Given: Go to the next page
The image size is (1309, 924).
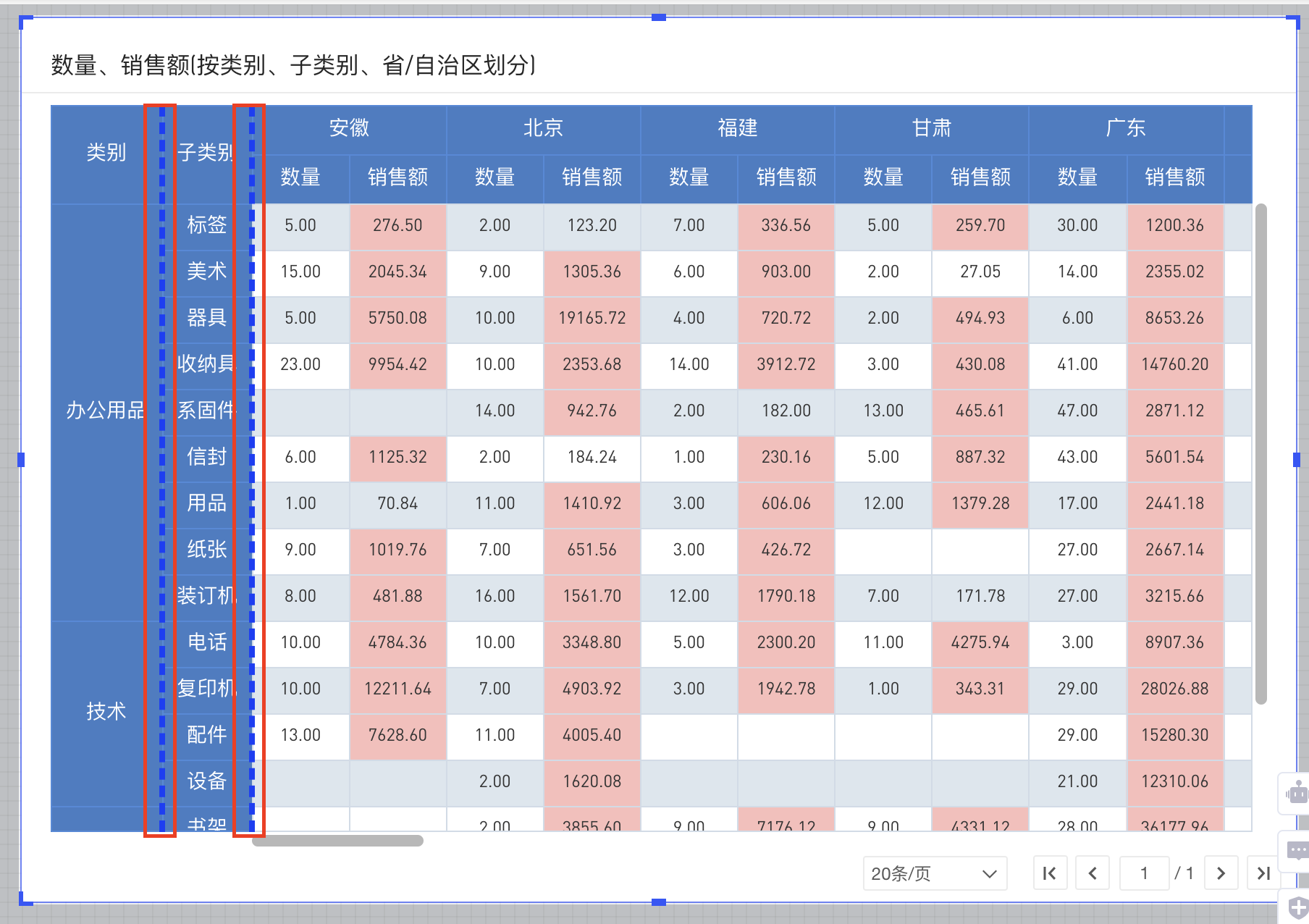Looking at the screenshot, I should tap(1221, 873).
